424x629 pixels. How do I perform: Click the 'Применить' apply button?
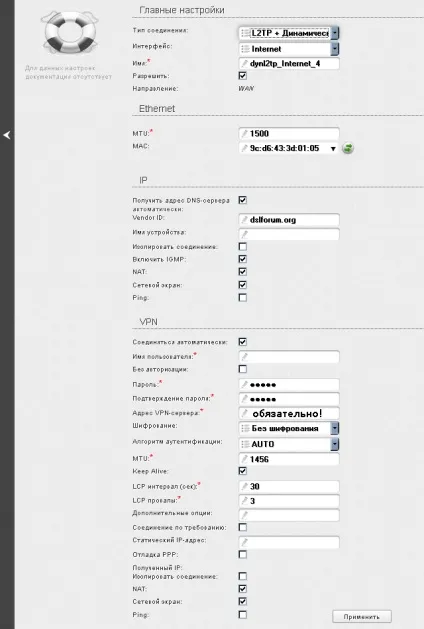click(362, 617)
